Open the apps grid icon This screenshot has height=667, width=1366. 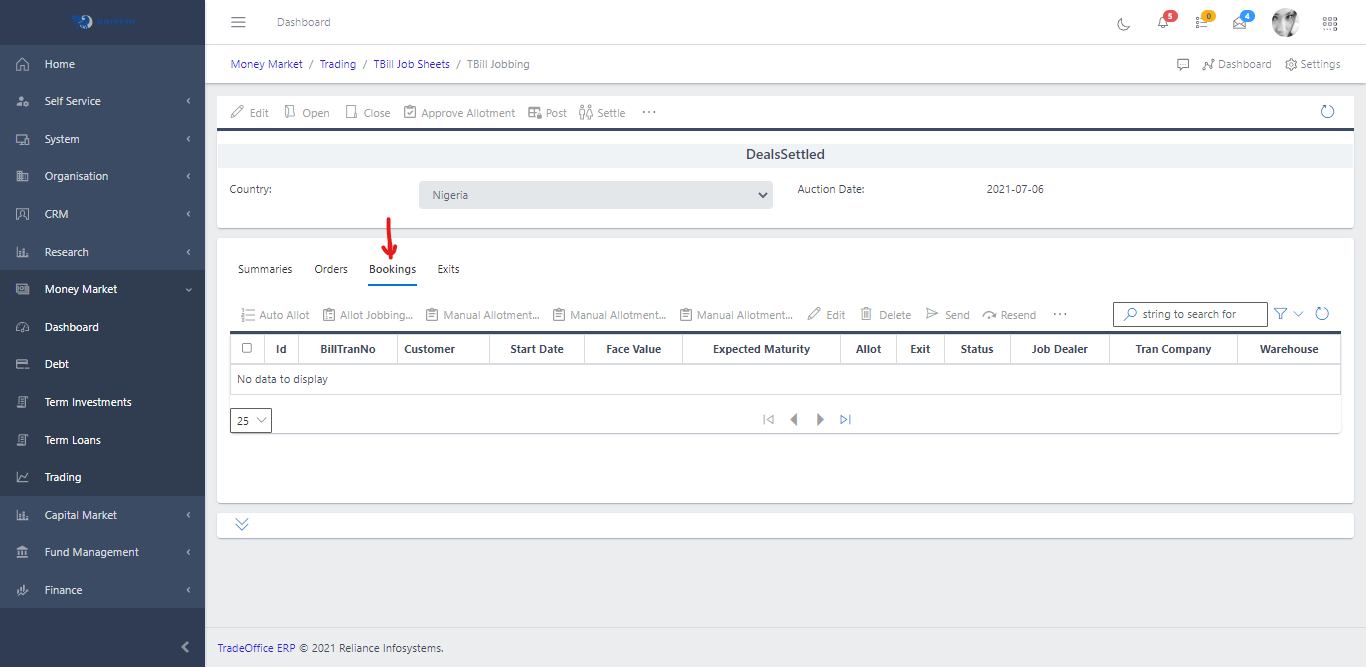[1330, 23]
